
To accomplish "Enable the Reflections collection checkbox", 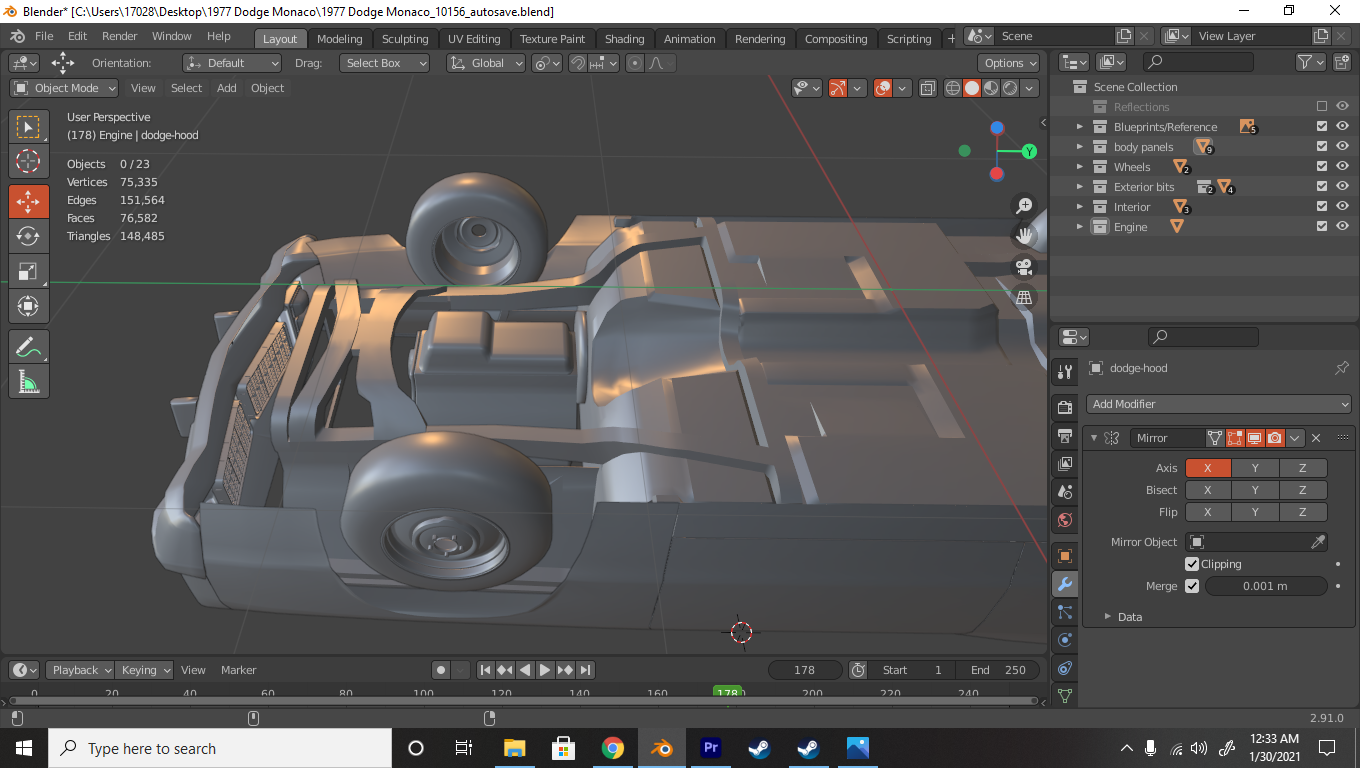I will click(1322, 107).
